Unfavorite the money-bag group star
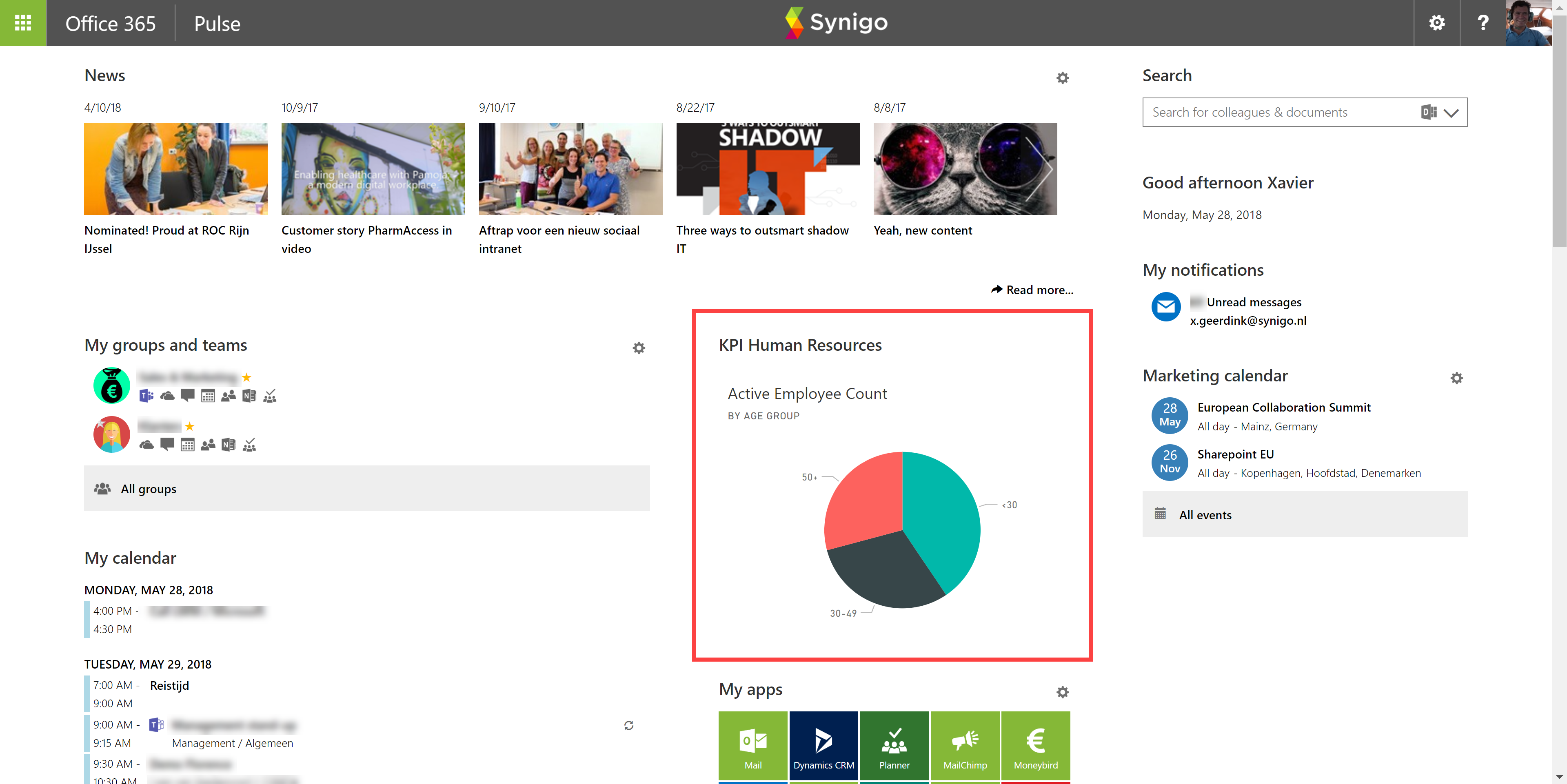The image size is (1567, 784). (246, 377)
